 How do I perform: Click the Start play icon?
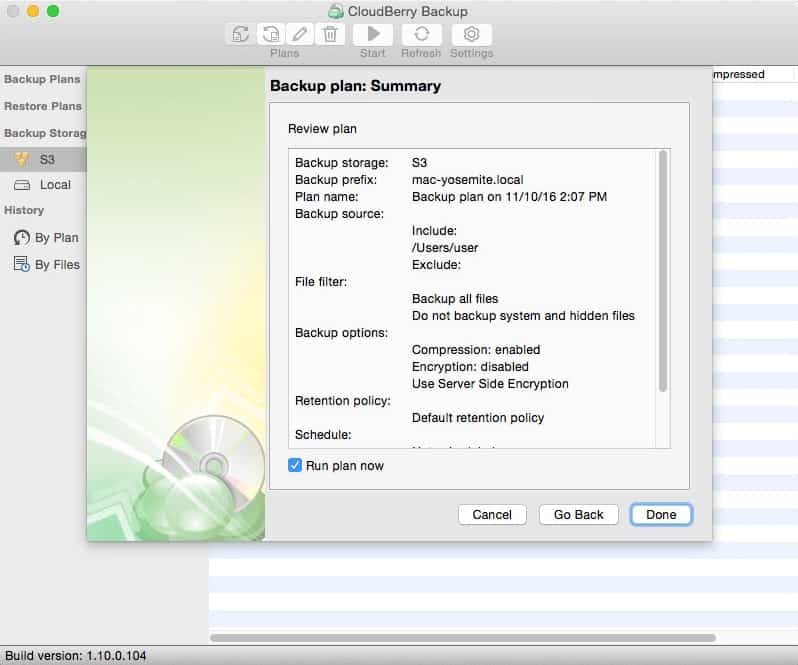click(x=373, y=34)
